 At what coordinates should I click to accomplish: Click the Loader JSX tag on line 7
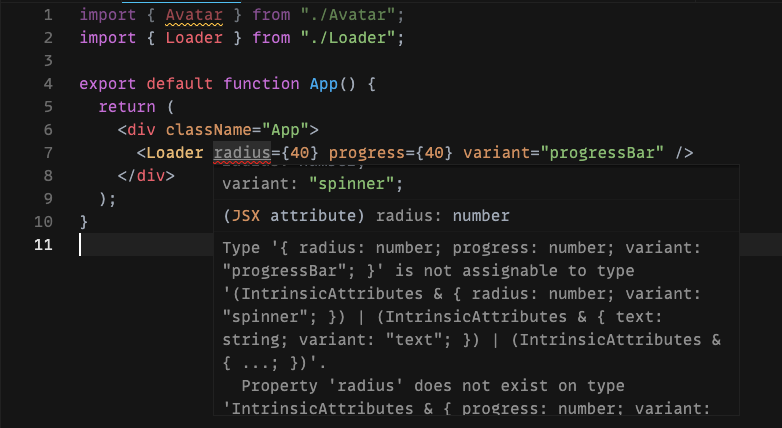(x=175, y=153)
